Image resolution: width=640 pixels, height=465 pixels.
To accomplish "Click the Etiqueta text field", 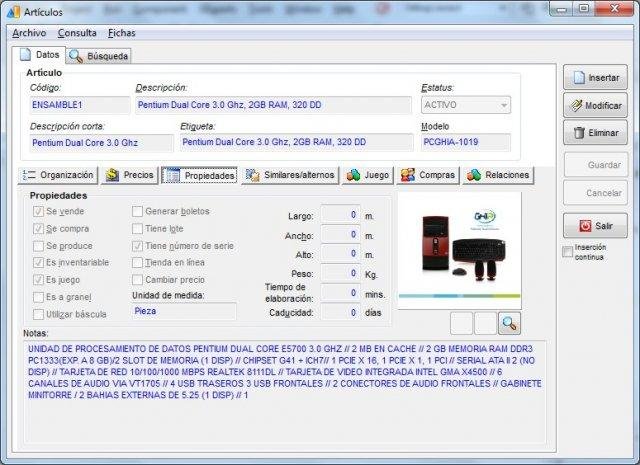I will [297, 142].
